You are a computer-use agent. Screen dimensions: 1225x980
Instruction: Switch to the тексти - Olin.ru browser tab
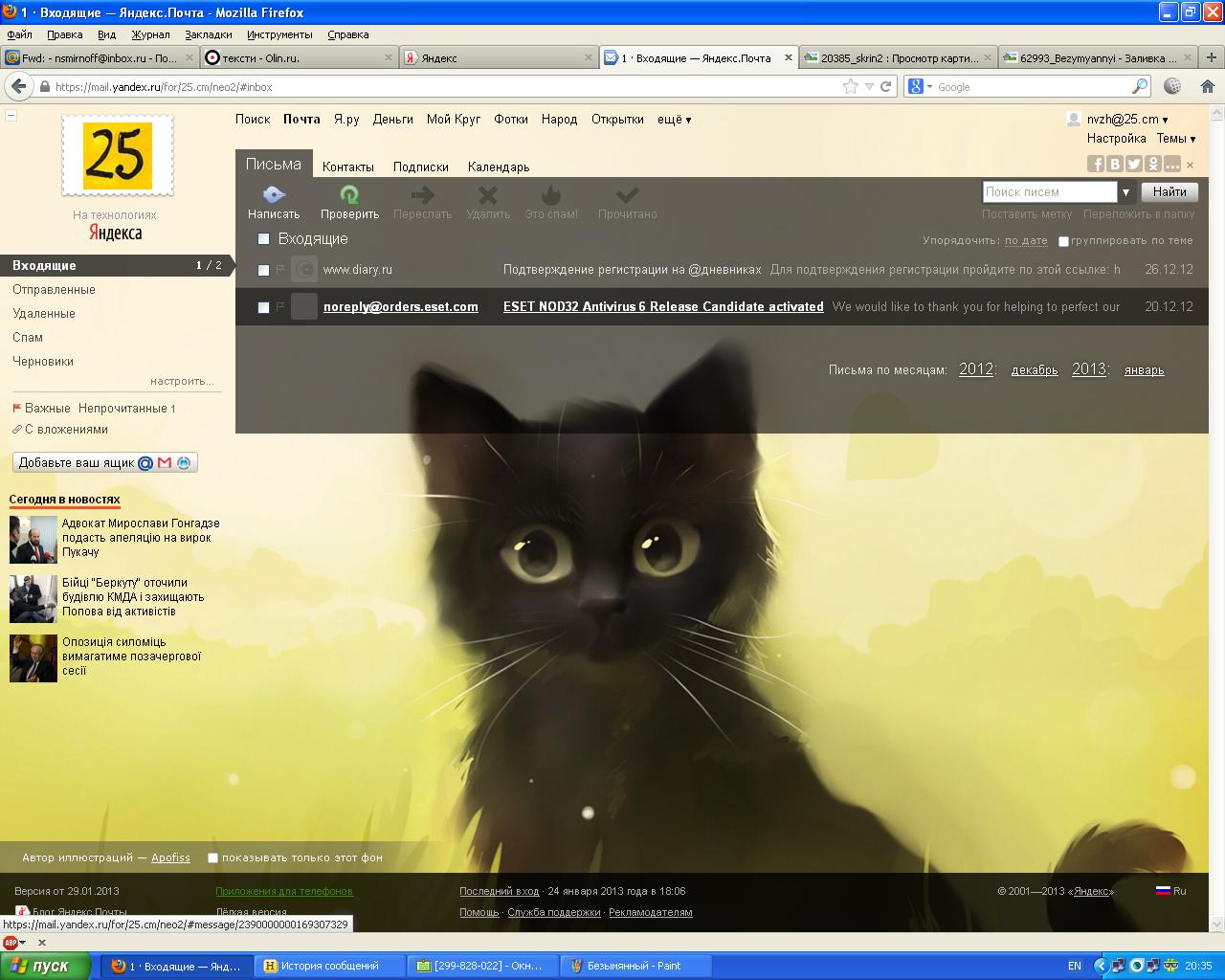pyautogui.click(x=292, y=57)
